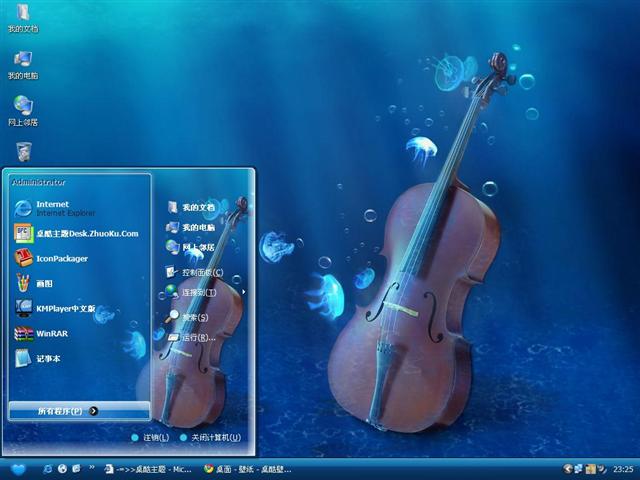Open 我的文档 in Start menu right pane
The height and width of the screenshot is (480, 640).
point(191,207)
